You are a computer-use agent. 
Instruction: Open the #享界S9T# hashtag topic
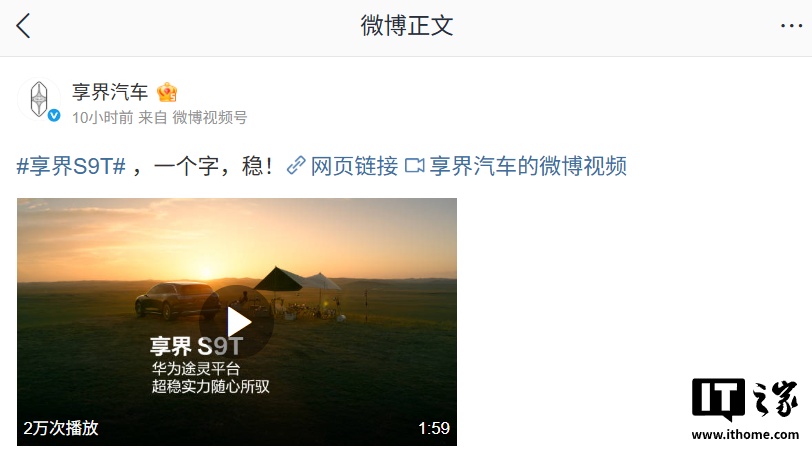coord(71,166)
